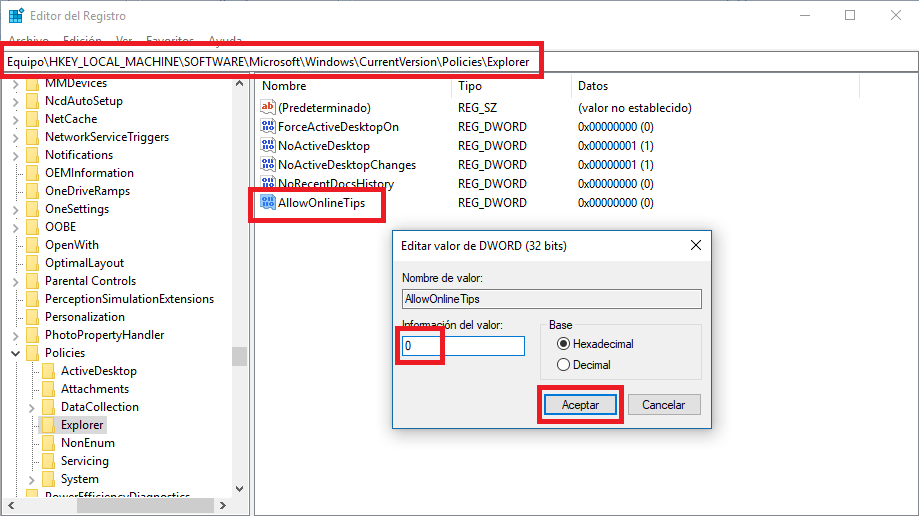Expand the Notifications tree node

[16, 155]
